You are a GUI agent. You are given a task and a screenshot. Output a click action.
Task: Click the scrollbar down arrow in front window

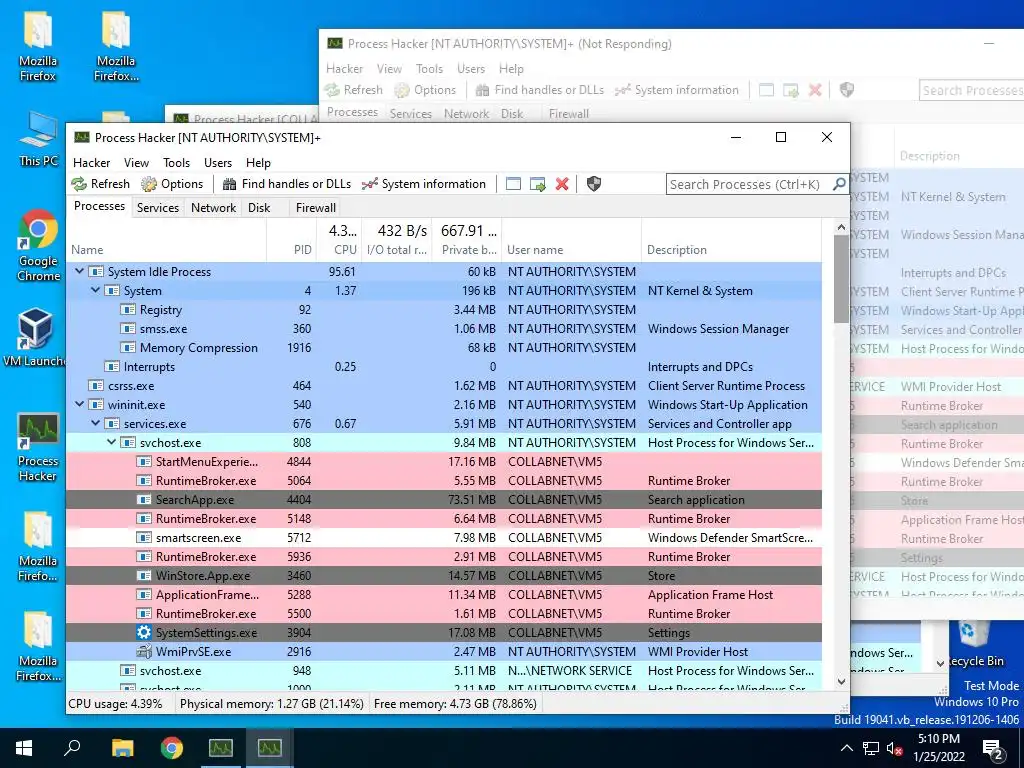(841, 681)
